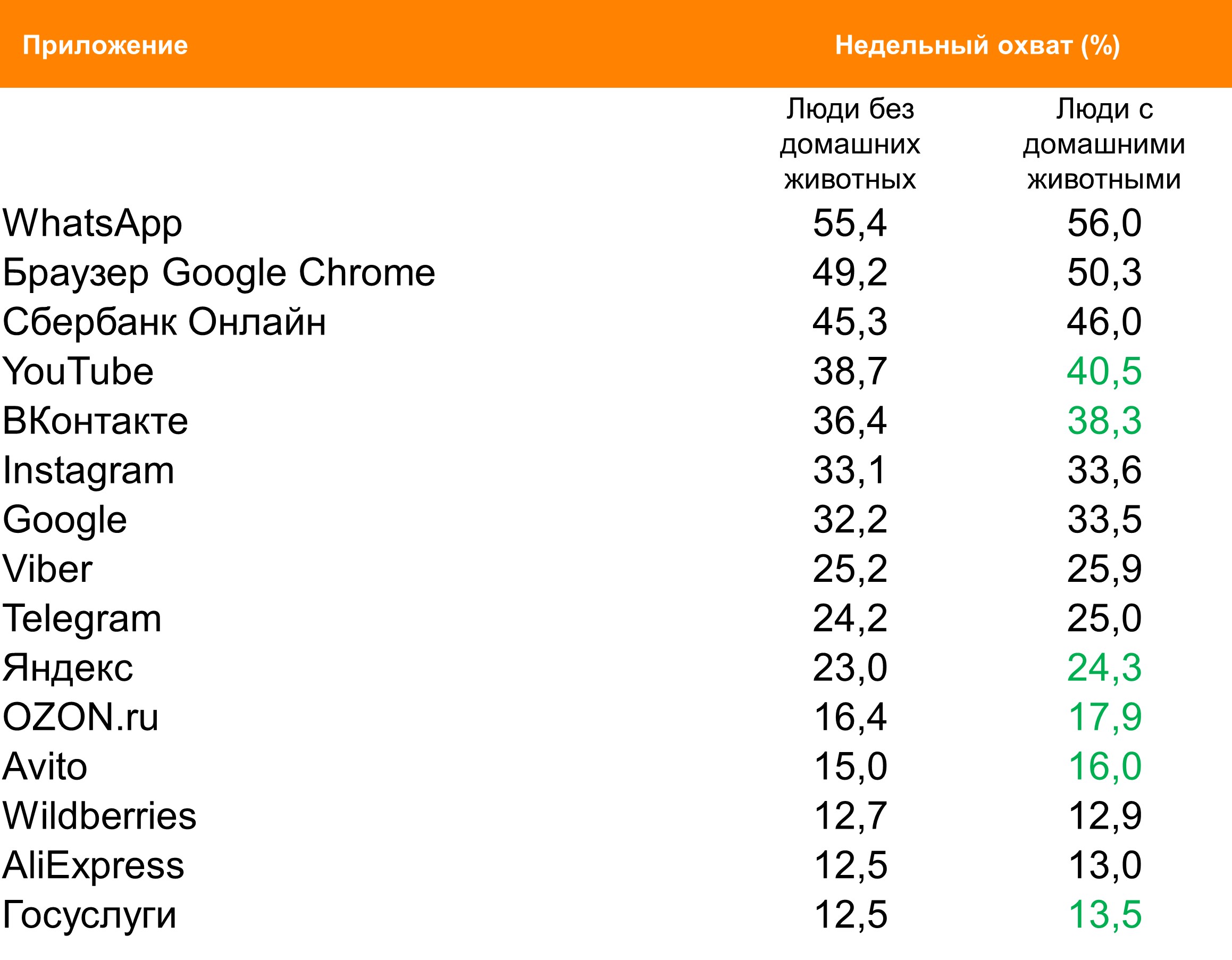
Task: Select the 'Люди без домашних животных' subheader
Action: (x=850, y=145)
